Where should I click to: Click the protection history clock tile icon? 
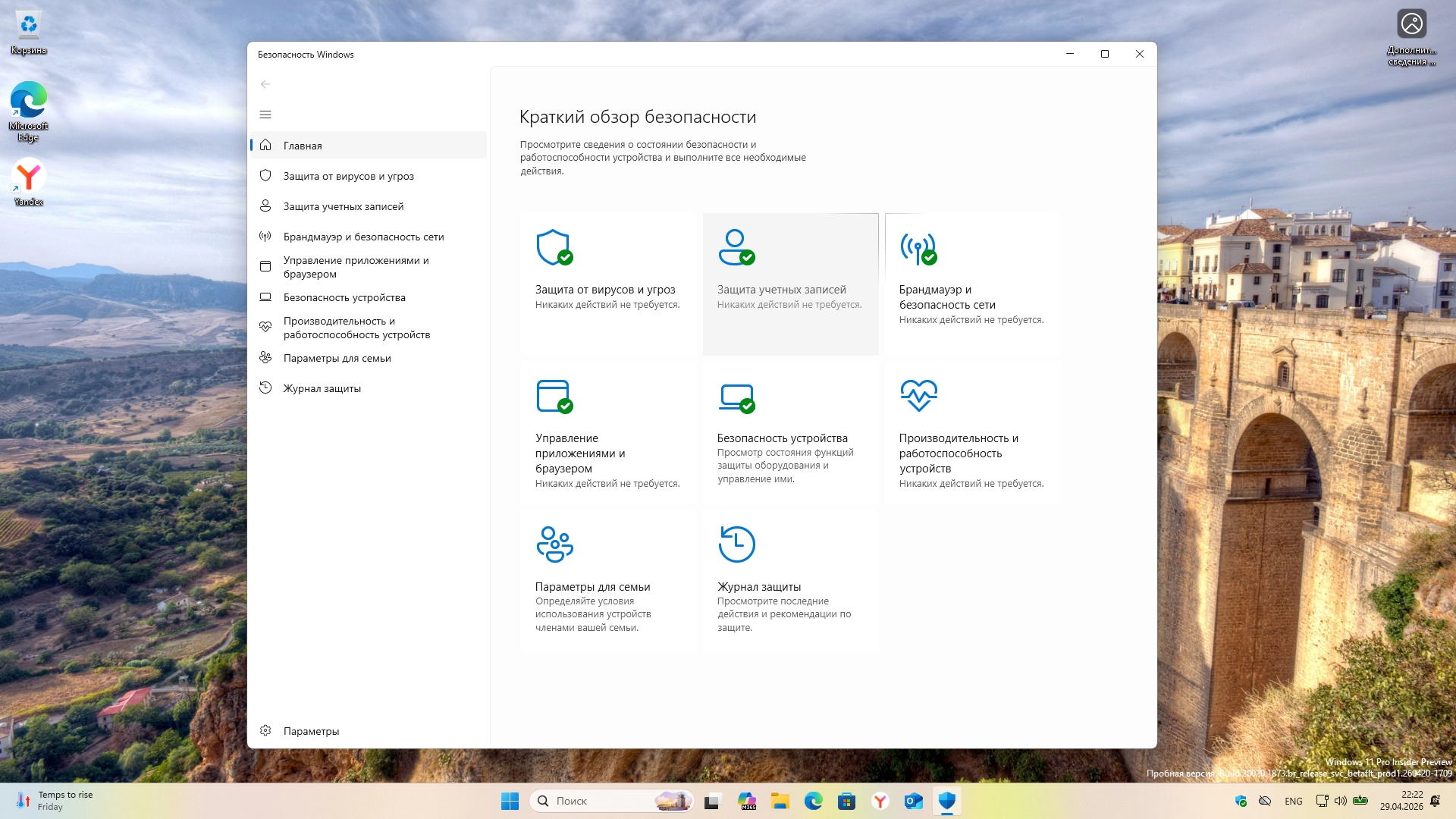[736, 544]
